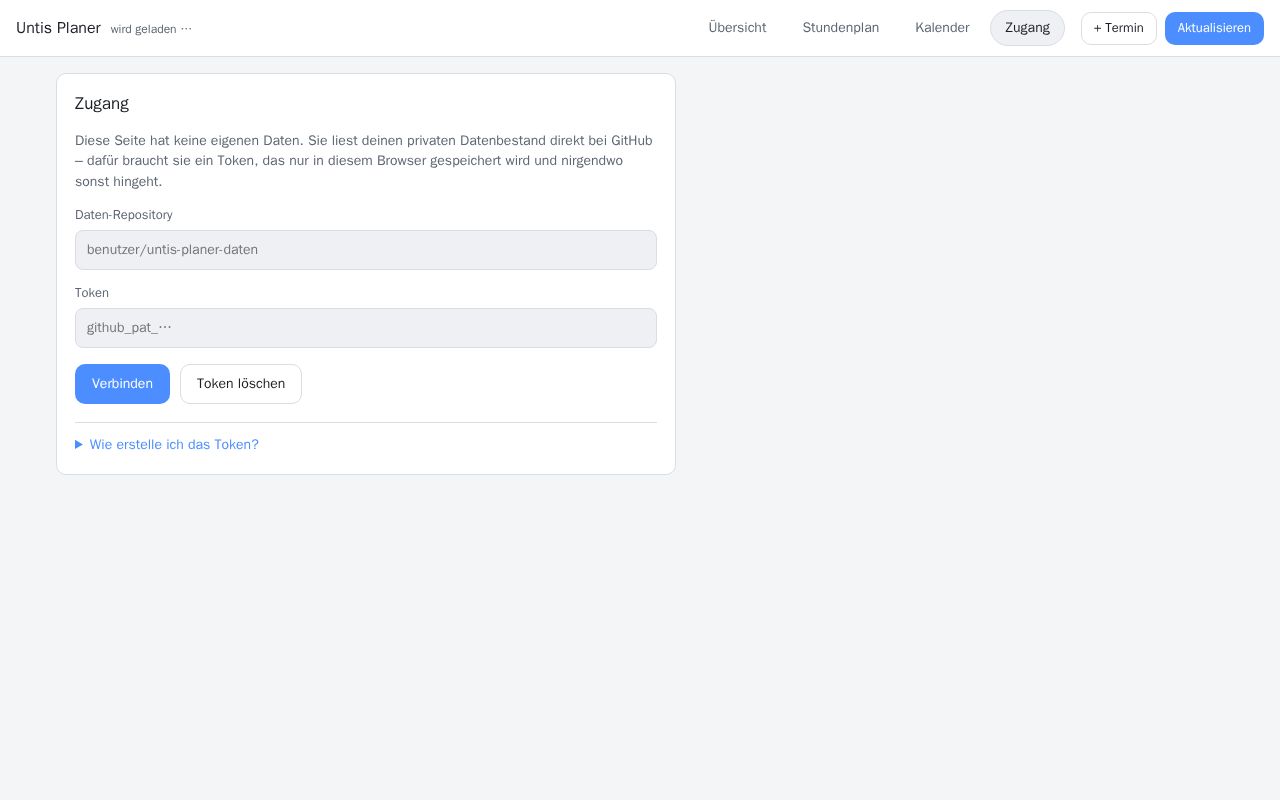Click the Daten-Repository label
This screenshot has height=800, width=1280.
click(x=124, y=215)
